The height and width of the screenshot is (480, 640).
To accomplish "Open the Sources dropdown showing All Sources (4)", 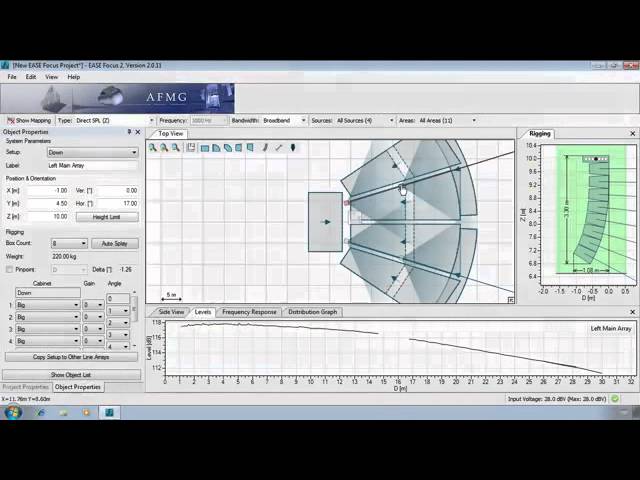I will [x=365, y=120].
